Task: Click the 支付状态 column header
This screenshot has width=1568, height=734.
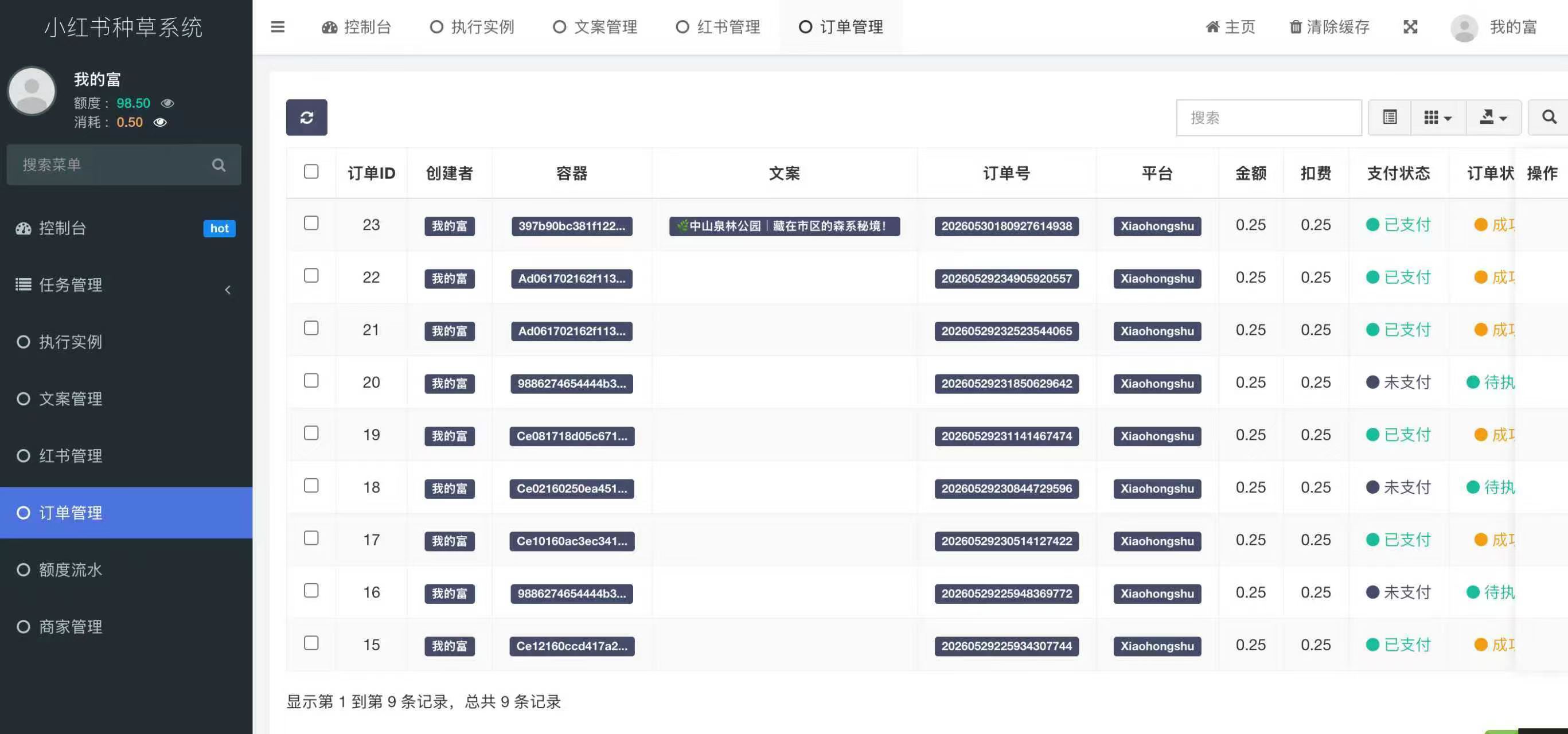Action: coord(1398,173)
